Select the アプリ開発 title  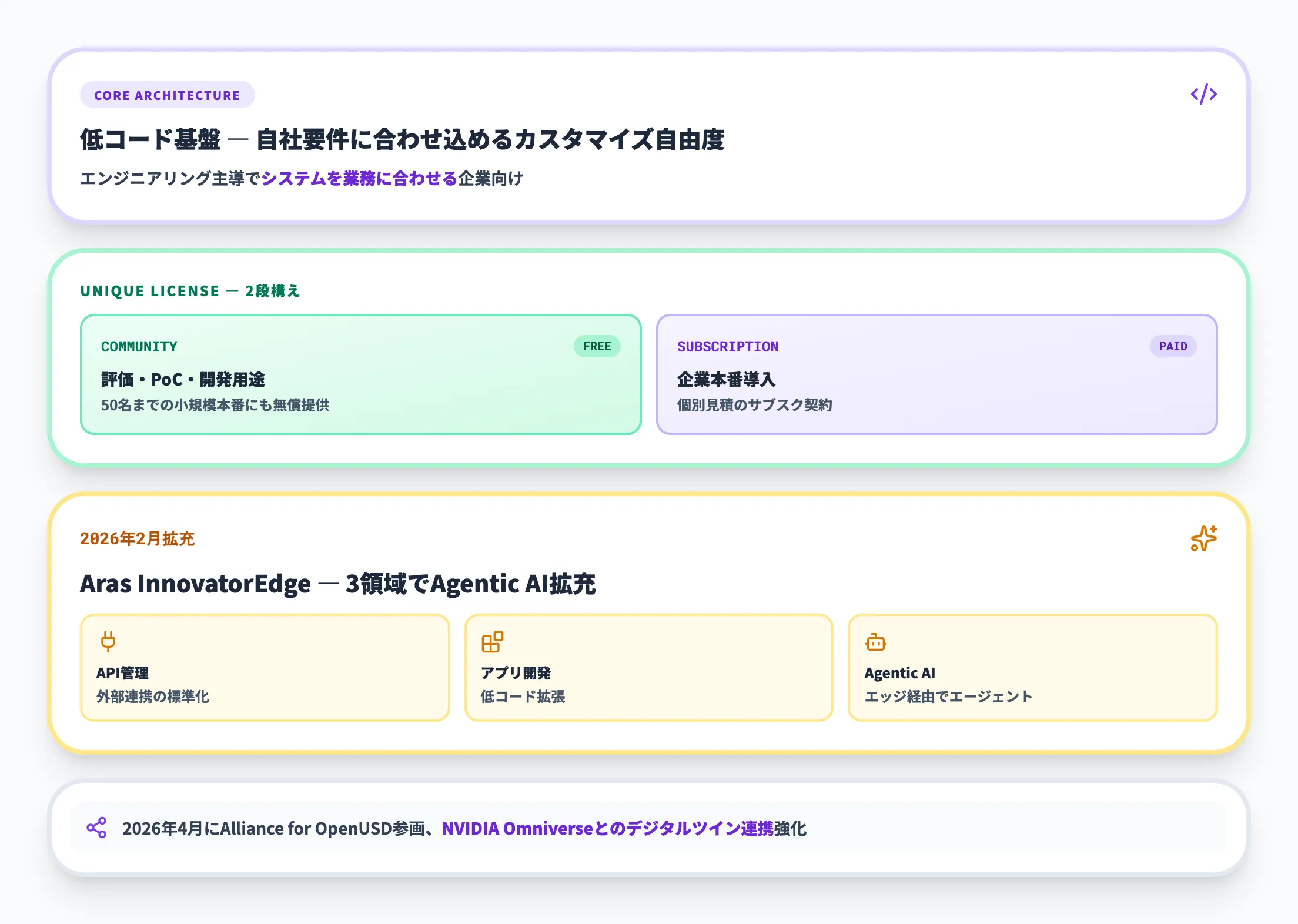click(516, 673)
